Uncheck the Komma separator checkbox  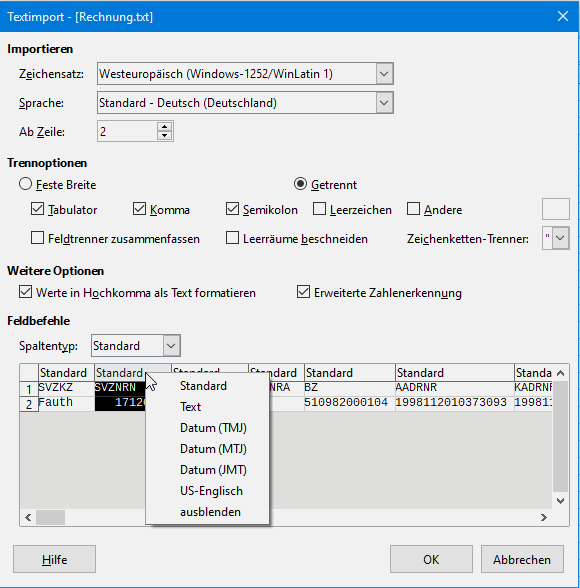point(139,209)
